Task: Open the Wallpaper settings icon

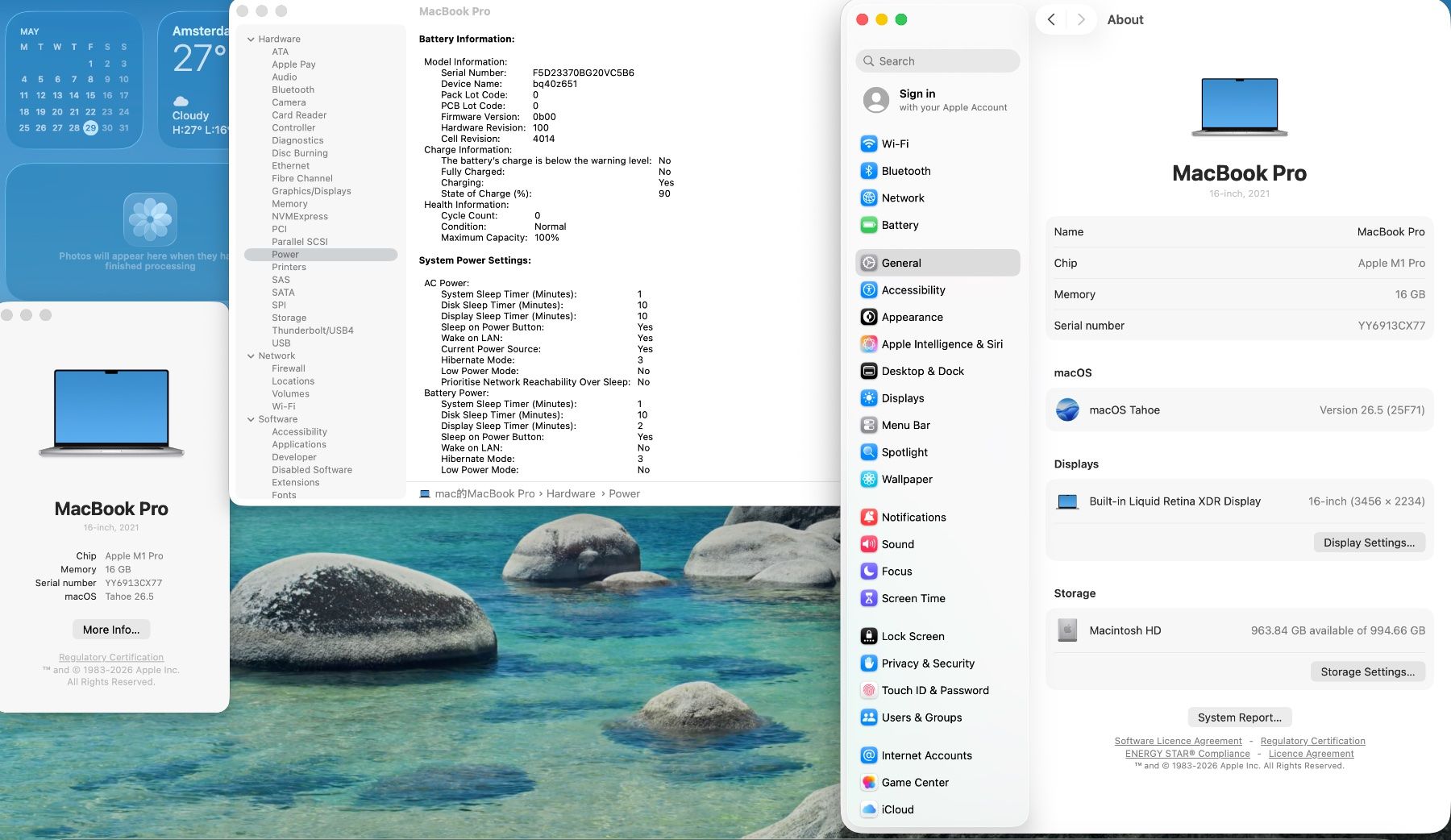Action: point(869,479)
